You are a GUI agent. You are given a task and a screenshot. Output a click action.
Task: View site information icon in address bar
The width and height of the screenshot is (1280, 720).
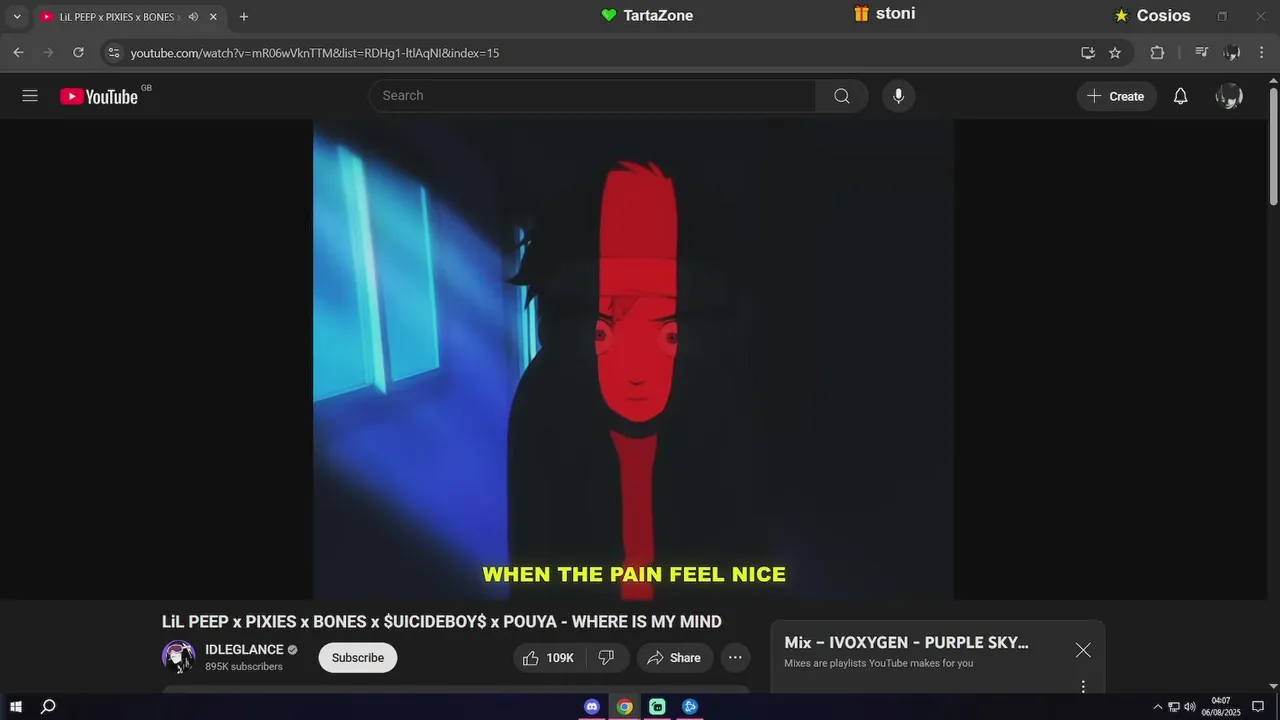(x=113, y=53)
